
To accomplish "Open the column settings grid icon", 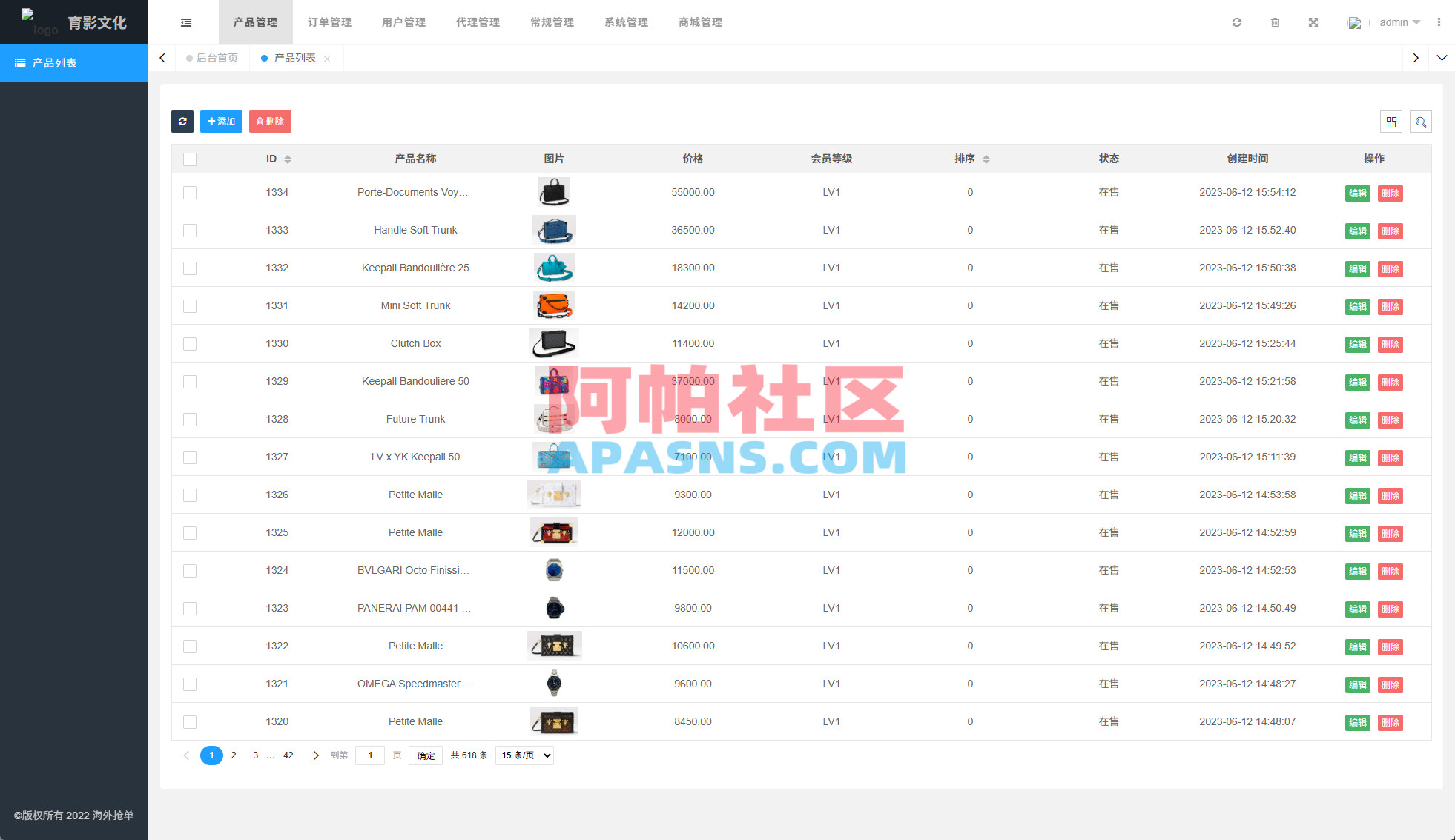I will tap(1391, 122).
